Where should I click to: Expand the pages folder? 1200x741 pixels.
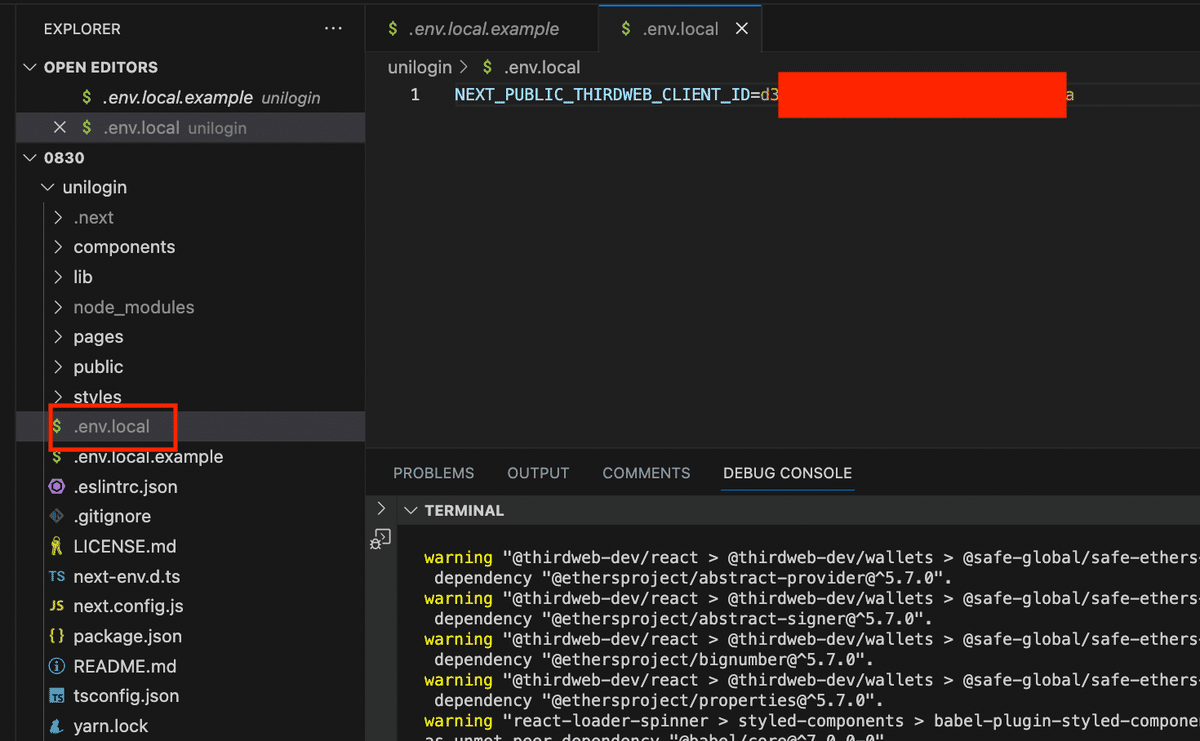click(58, 337)
